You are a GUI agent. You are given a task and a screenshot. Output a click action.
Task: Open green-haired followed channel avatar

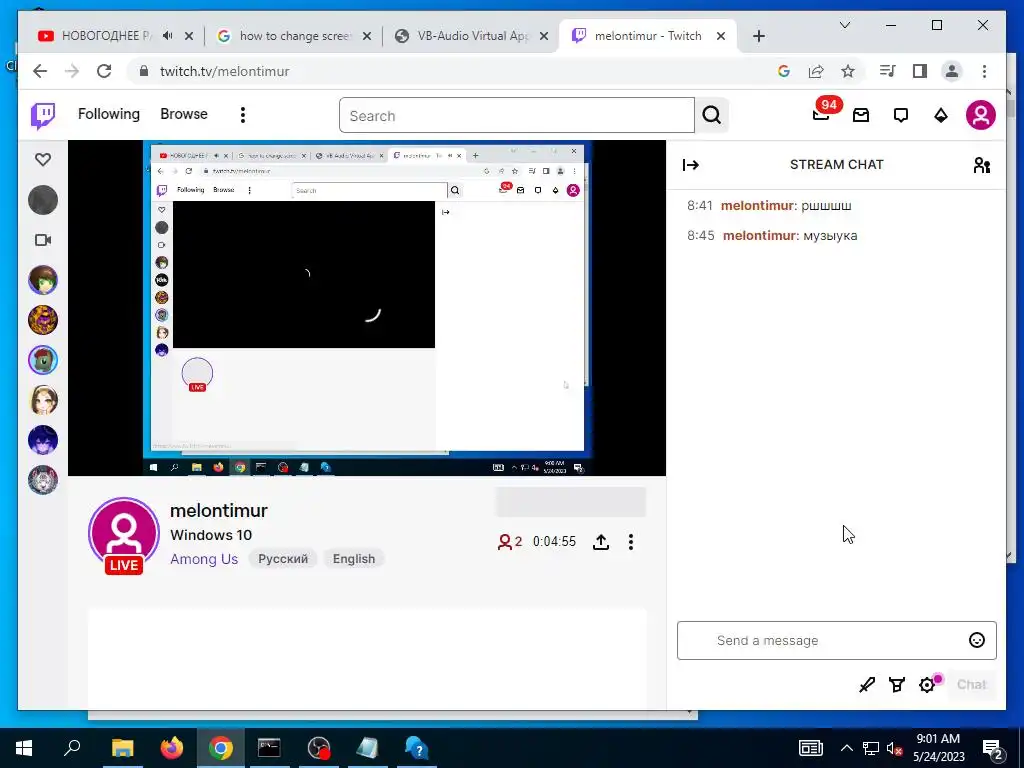[43, 280]
